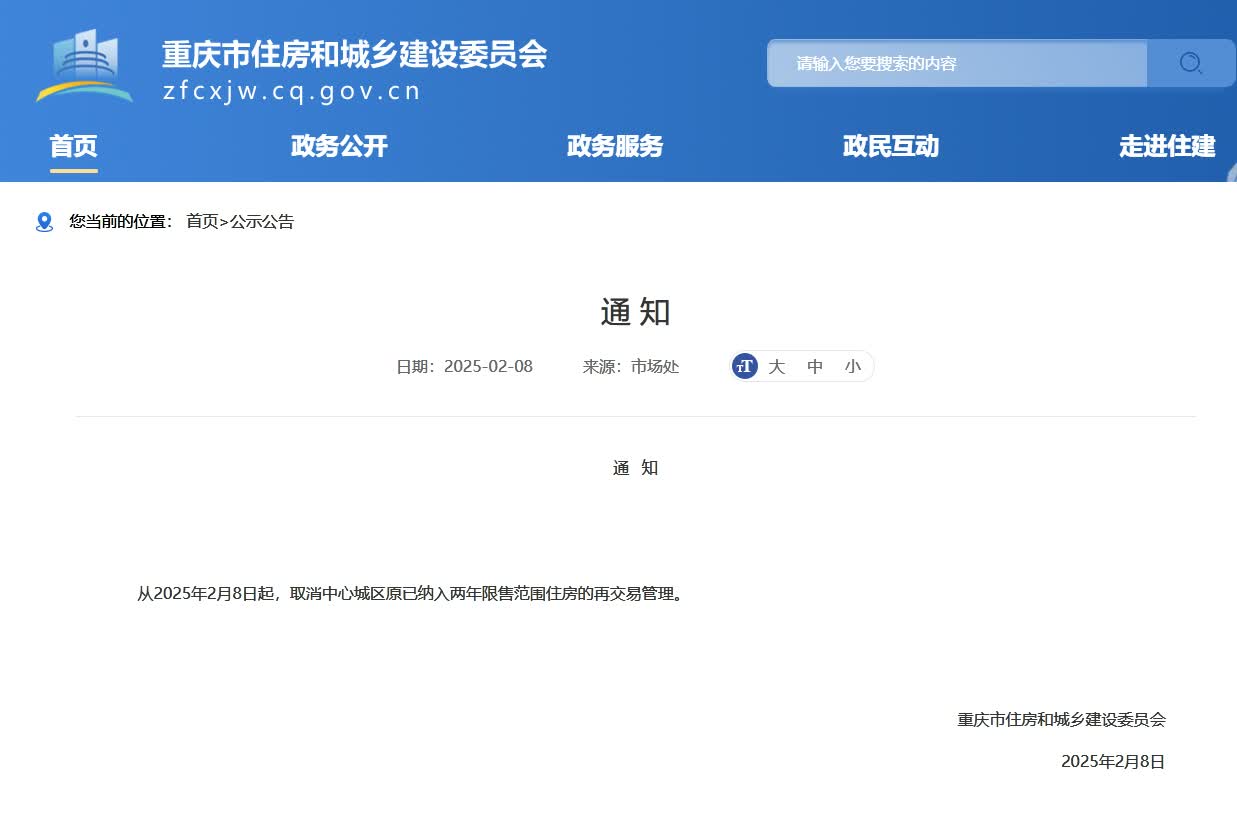This screenshot has width=1237, height=817.
Task: Click the zfcxjw.cq.gov.cn site address text
Action: coord(291,92)
